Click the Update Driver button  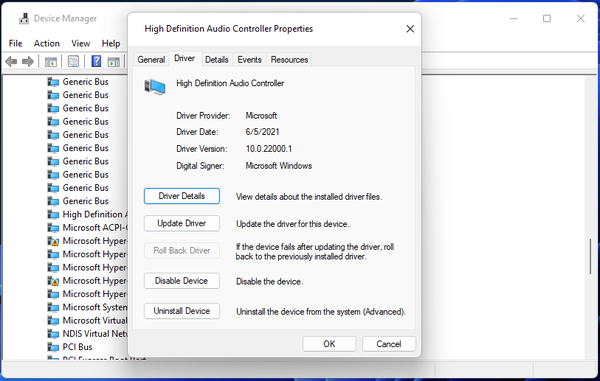pyautogui.click(x=182, y=223)
